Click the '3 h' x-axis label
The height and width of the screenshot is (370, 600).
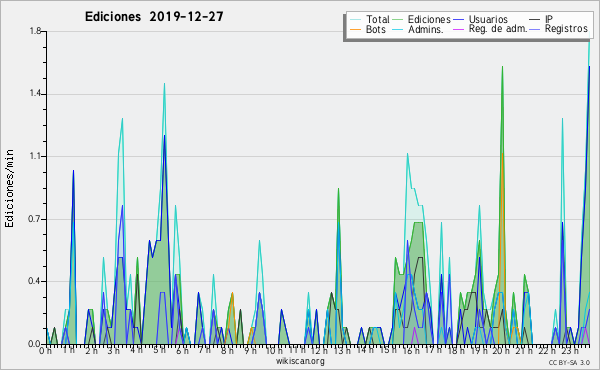click(114, 350)
